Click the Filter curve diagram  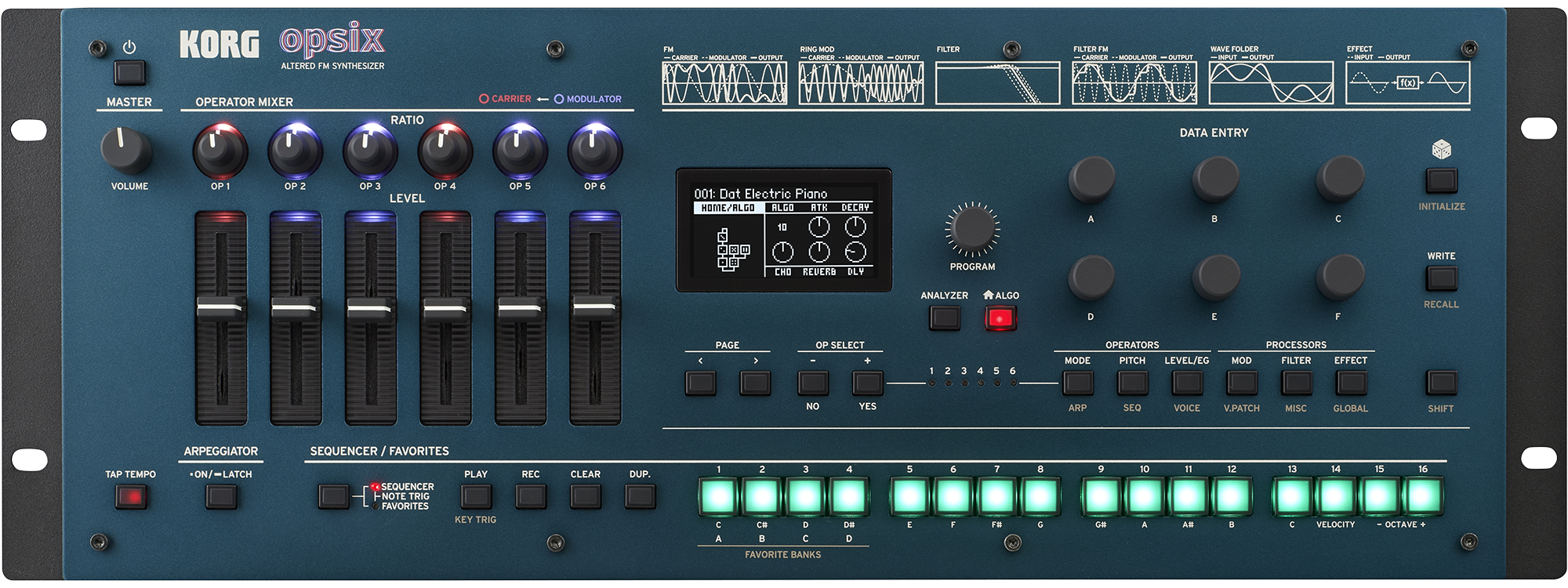click(x=997, y=83)
